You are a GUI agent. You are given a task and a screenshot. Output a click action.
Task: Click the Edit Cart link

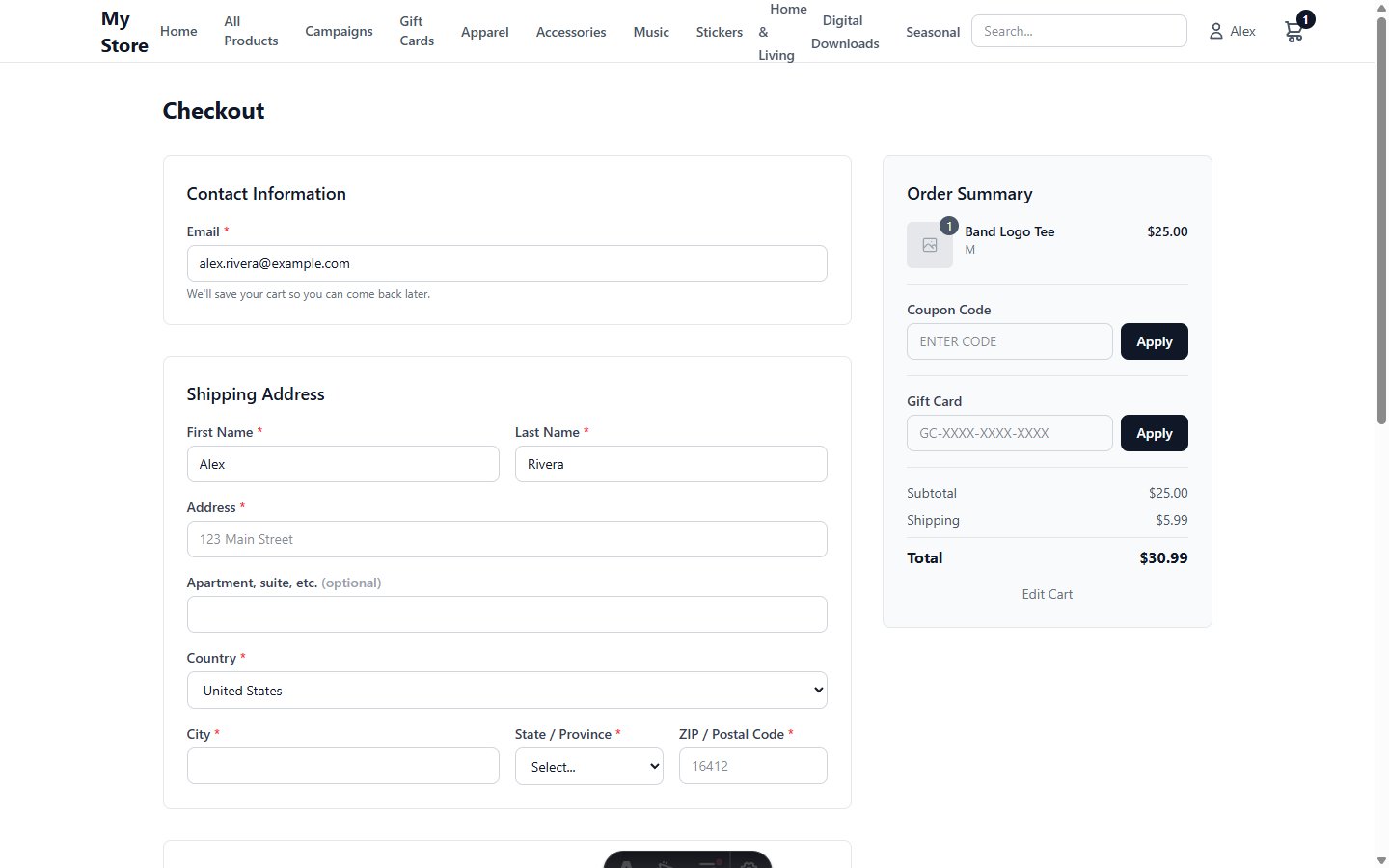(x=1047, y=594)
